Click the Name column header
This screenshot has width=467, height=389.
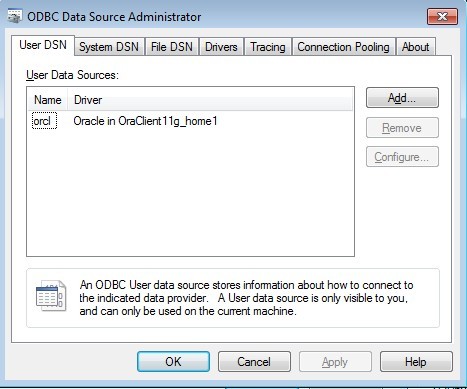(x=48, y=100)
